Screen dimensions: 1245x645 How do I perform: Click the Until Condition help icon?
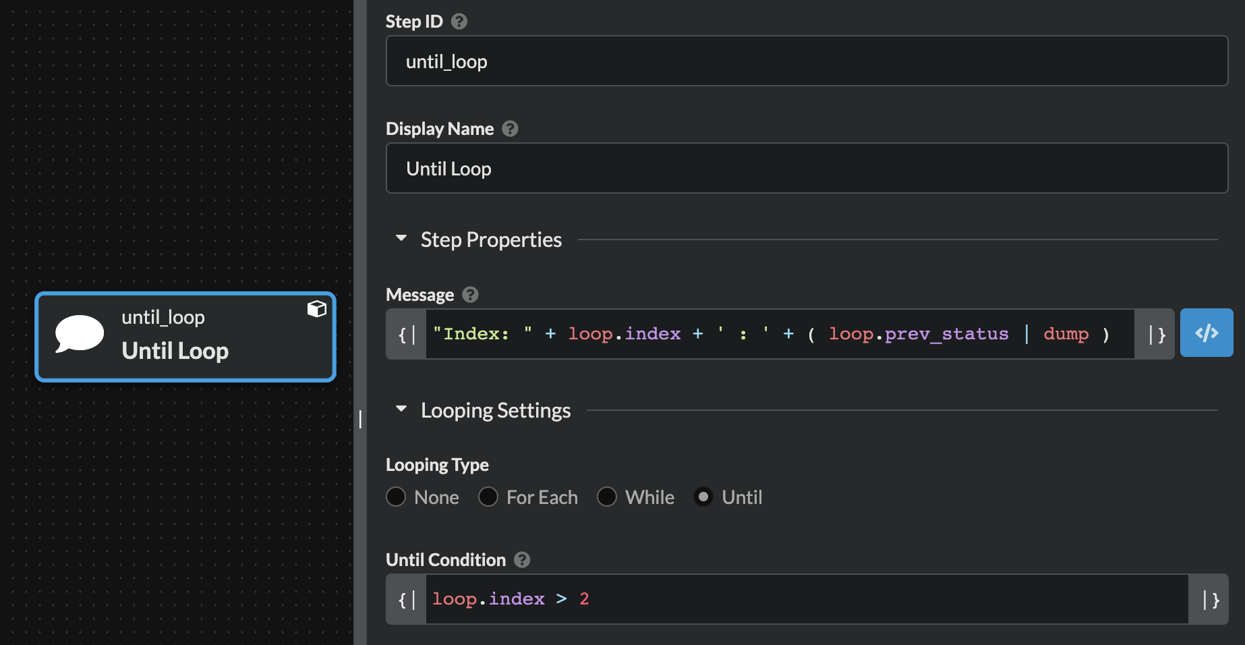point(522,560)
